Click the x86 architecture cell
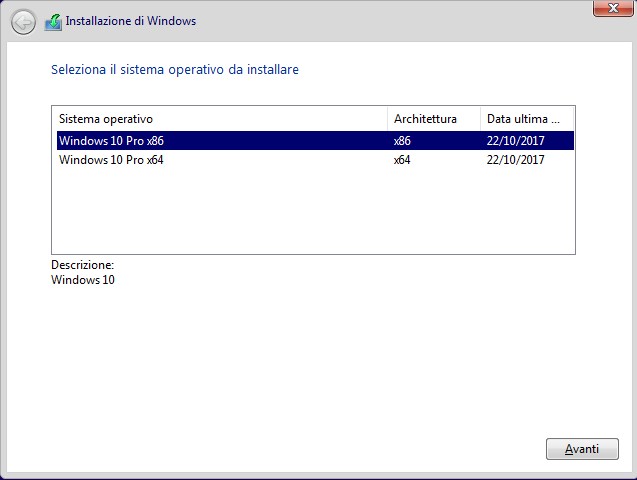 (x=402, y=141)
